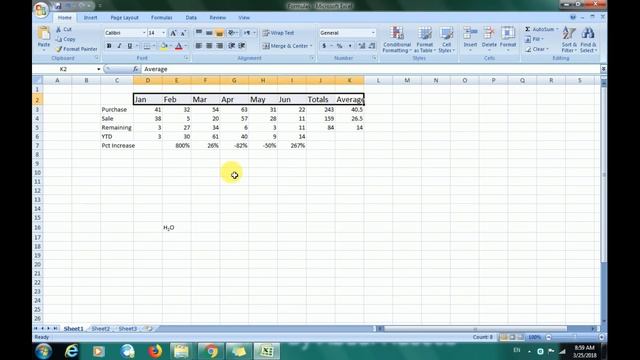
Task: Click the Increase Font Size icon
Action: [173, 33]
